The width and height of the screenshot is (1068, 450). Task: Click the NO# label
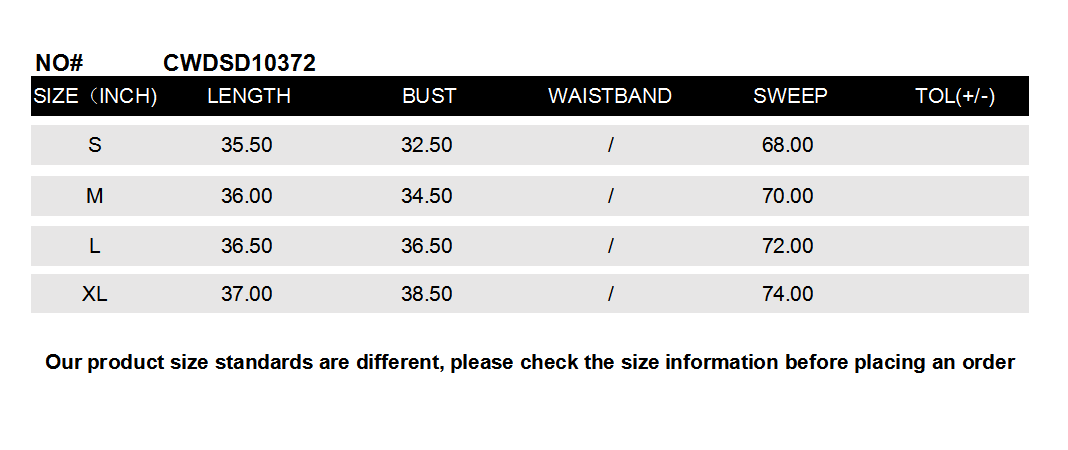(x=59, y=63)
